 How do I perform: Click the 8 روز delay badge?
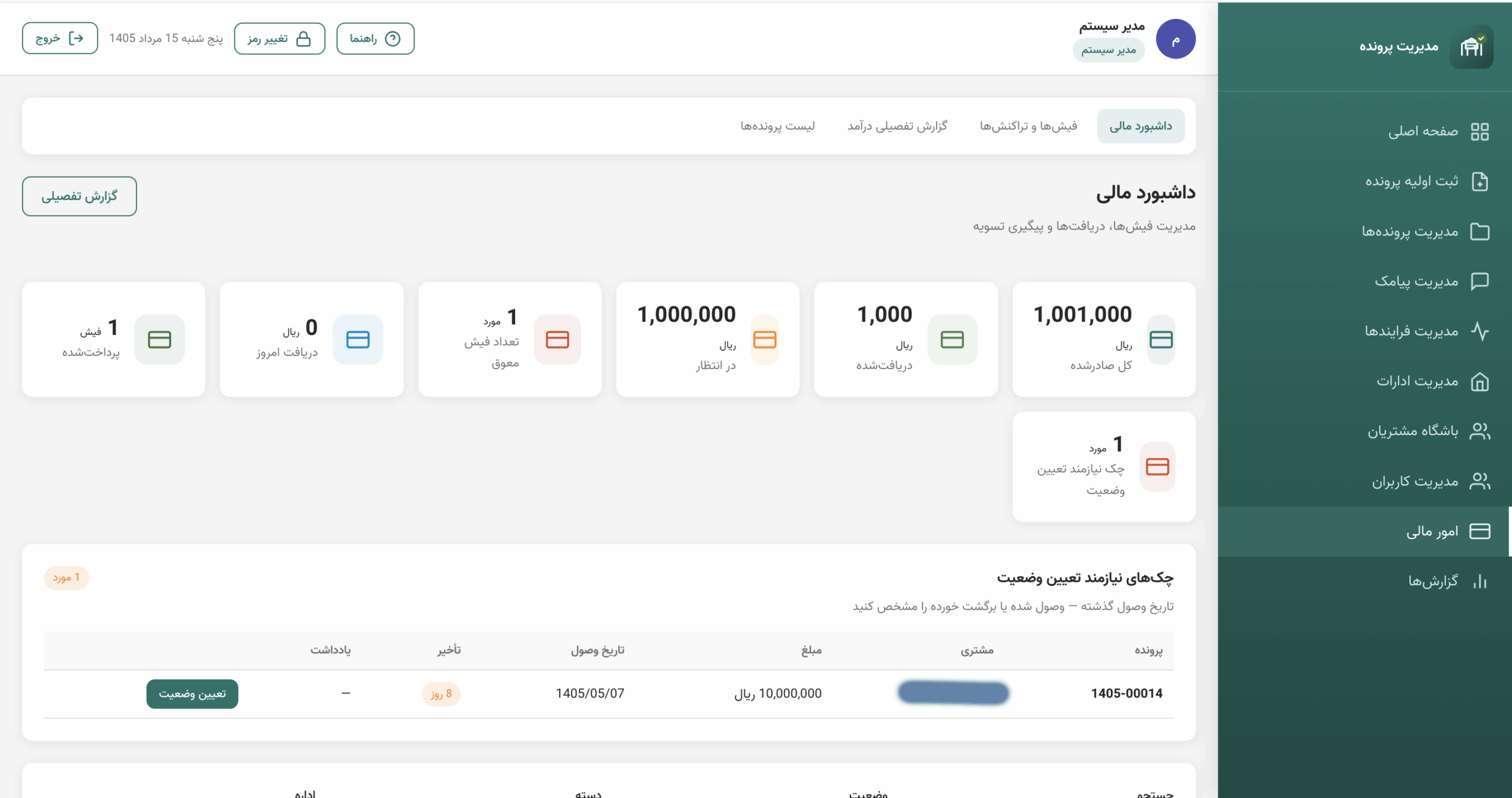tap(441, 693)
